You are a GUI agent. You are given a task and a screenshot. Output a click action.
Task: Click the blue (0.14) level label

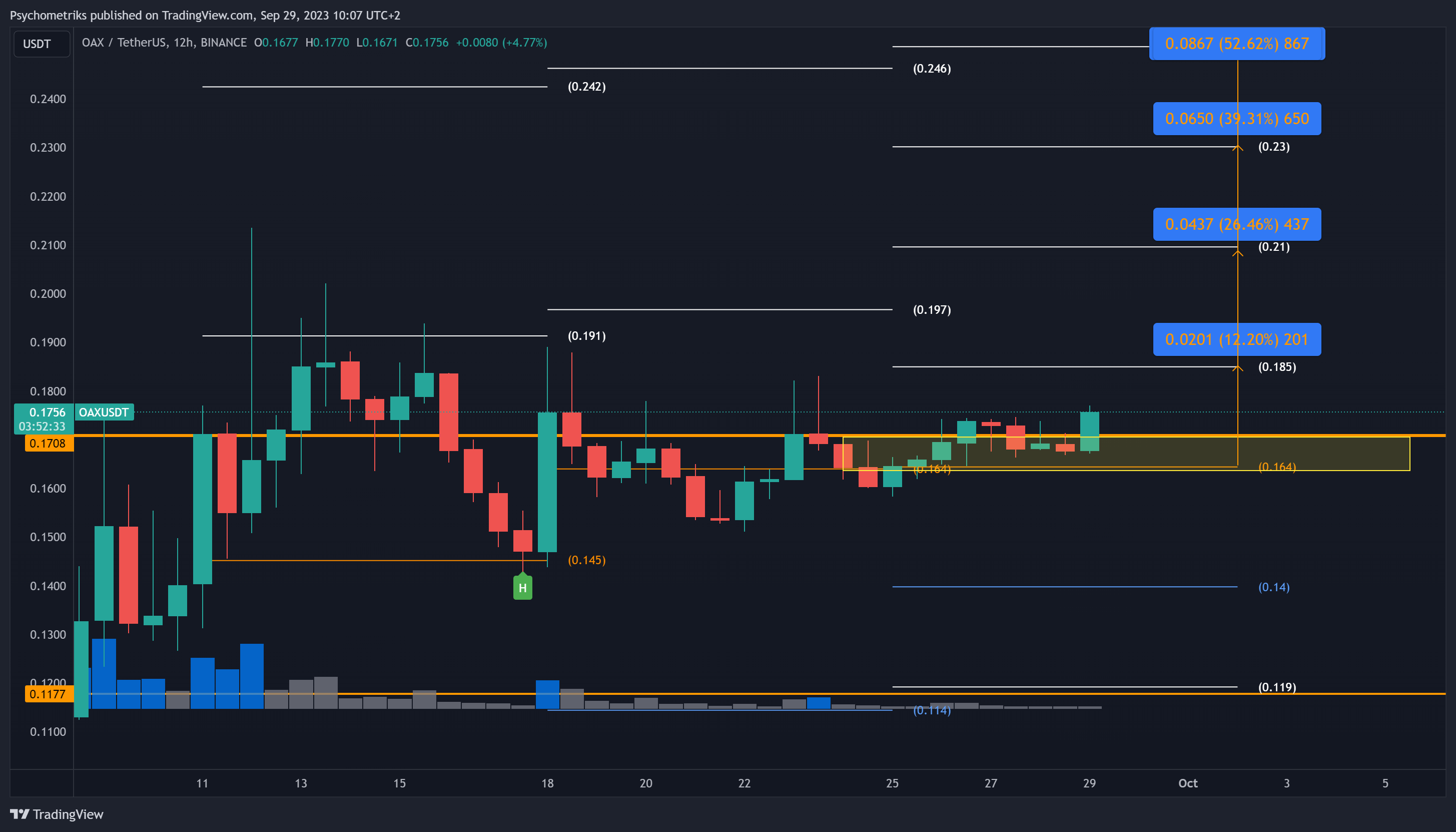(x=1274, y=587)
